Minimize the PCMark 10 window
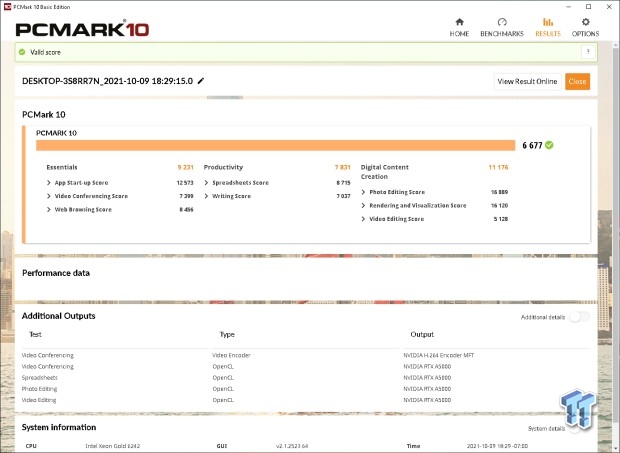This screenshot has height=453, width=620. click(568, 7)
